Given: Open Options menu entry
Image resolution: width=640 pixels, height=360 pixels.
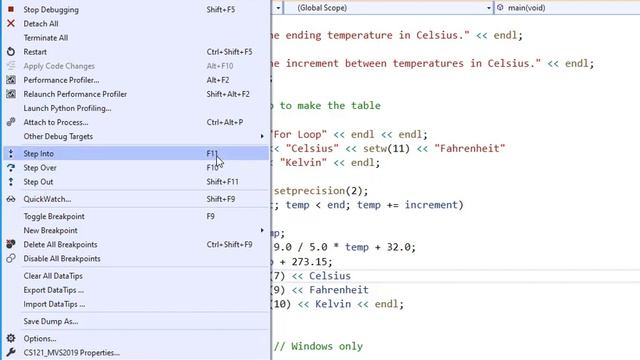Looking at the screenshot, I should pyautogui.click(x=136, y=338).
